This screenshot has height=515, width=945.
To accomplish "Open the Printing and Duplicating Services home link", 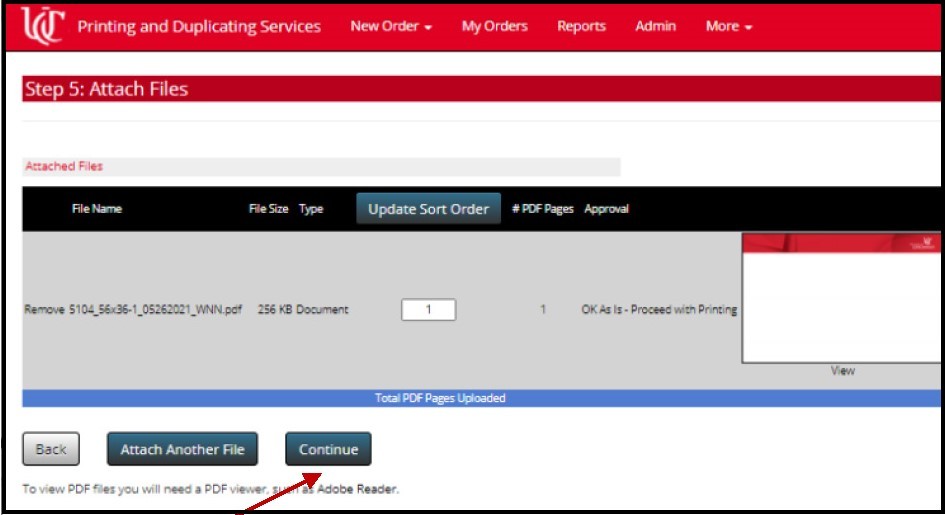I will (x=199, y=27).
